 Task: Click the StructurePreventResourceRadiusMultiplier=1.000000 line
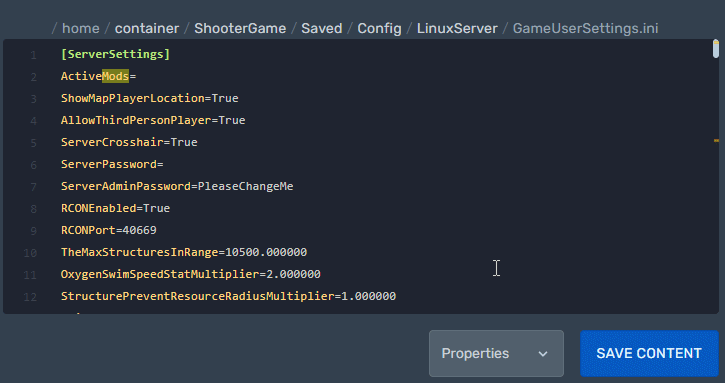coord(228,296)
